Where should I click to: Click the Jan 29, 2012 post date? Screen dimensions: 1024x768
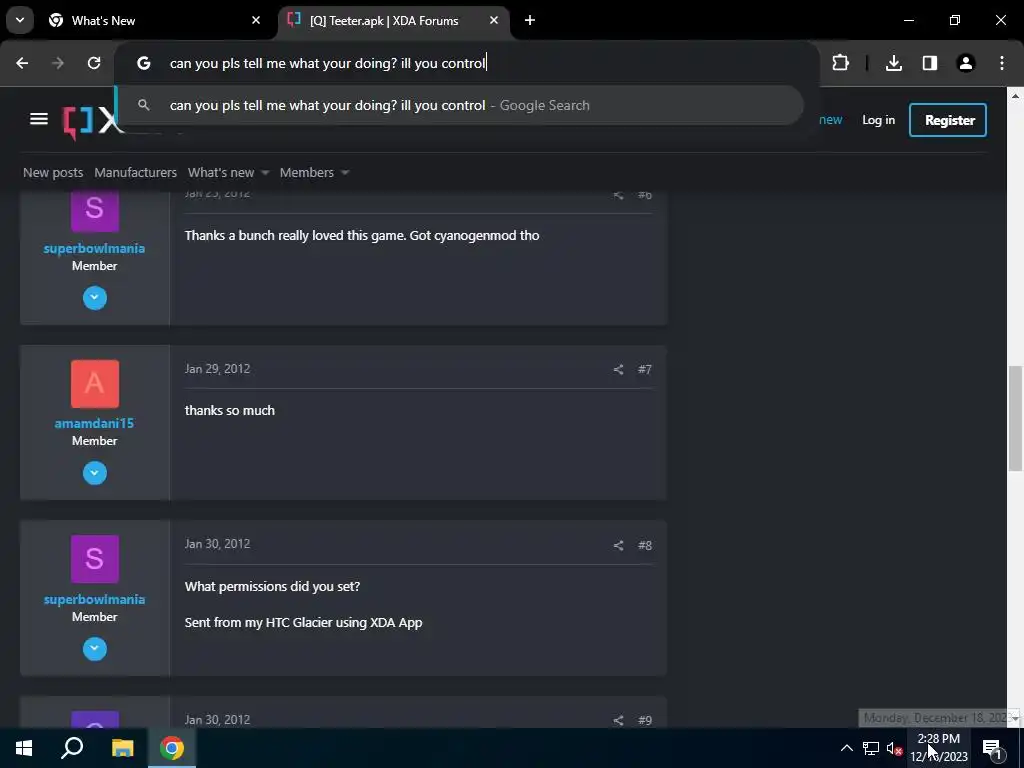217,368
